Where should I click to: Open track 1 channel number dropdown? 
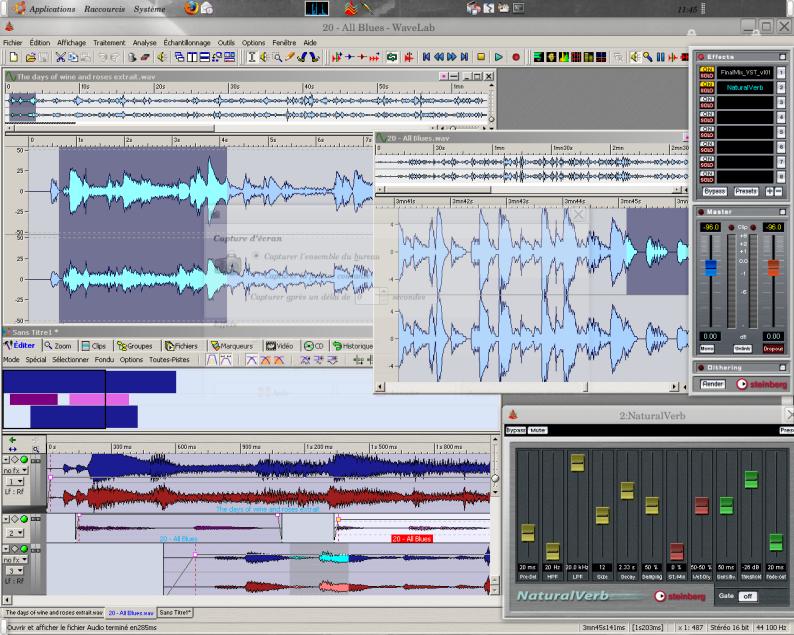[x=14, y=481]
